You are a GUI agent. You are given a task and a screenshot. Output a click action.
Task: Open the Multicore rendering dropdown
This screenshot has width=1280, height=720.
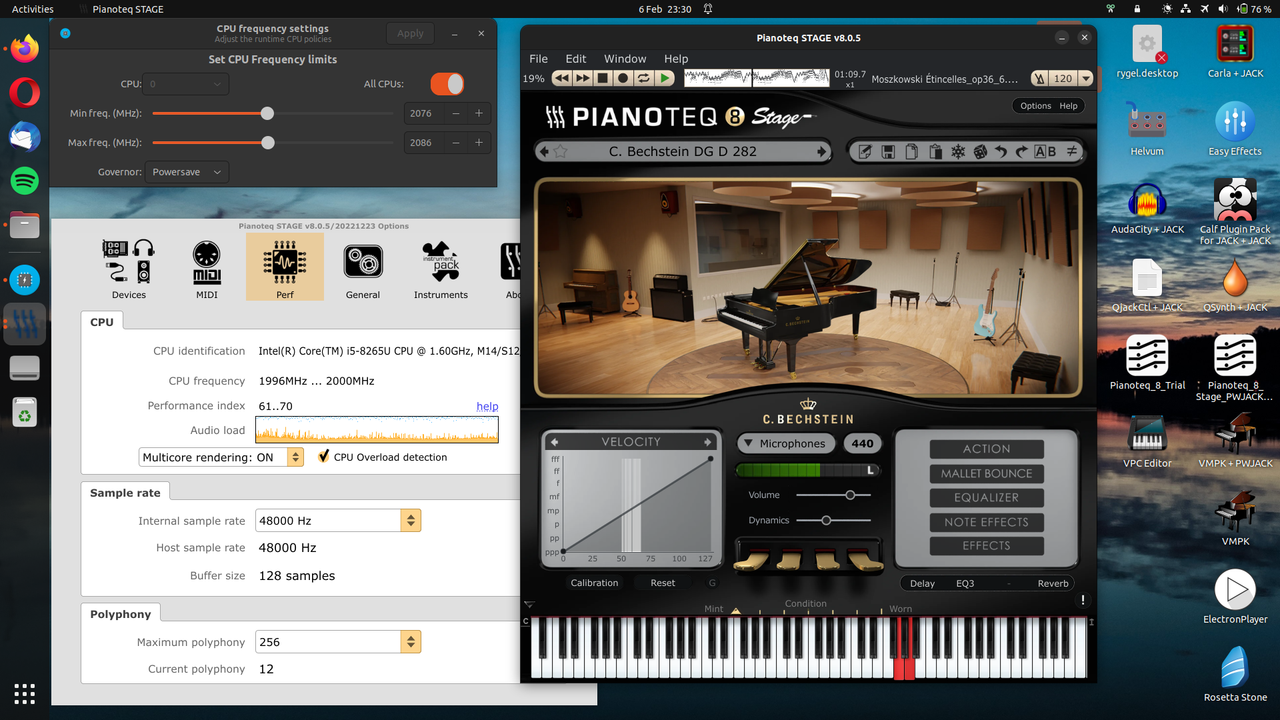click(222, 457)
